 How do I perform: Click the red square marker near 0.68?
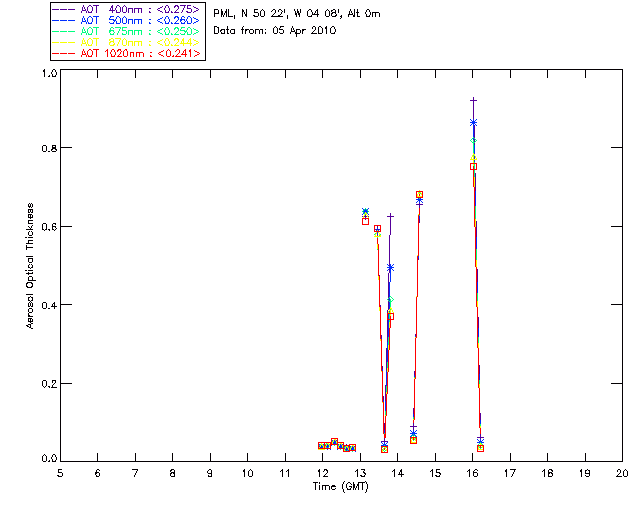coord(419,194)
